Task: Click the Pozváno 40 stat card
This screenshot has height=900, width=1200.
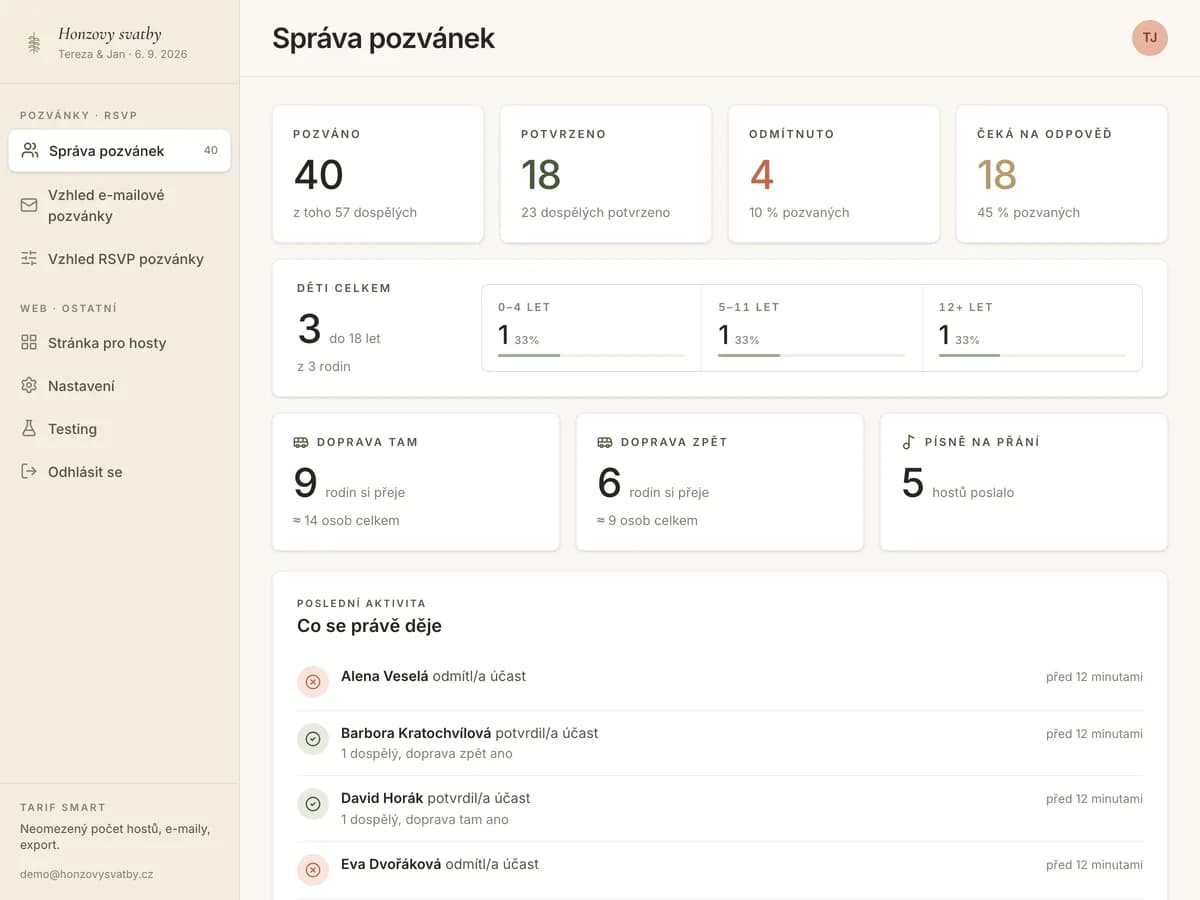Action: [x=378, y=174]
